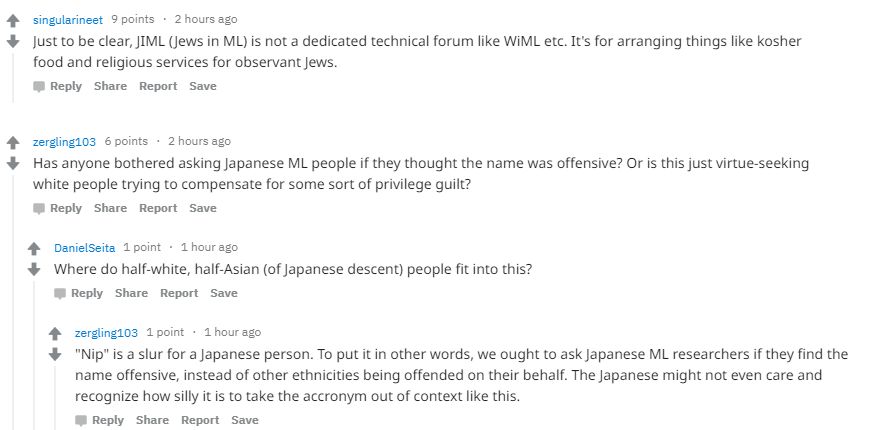Image resolution: width=872 pixels, height=430 pixels.
Task: Reply to singularineet's comment
Action: coord(58,86)
